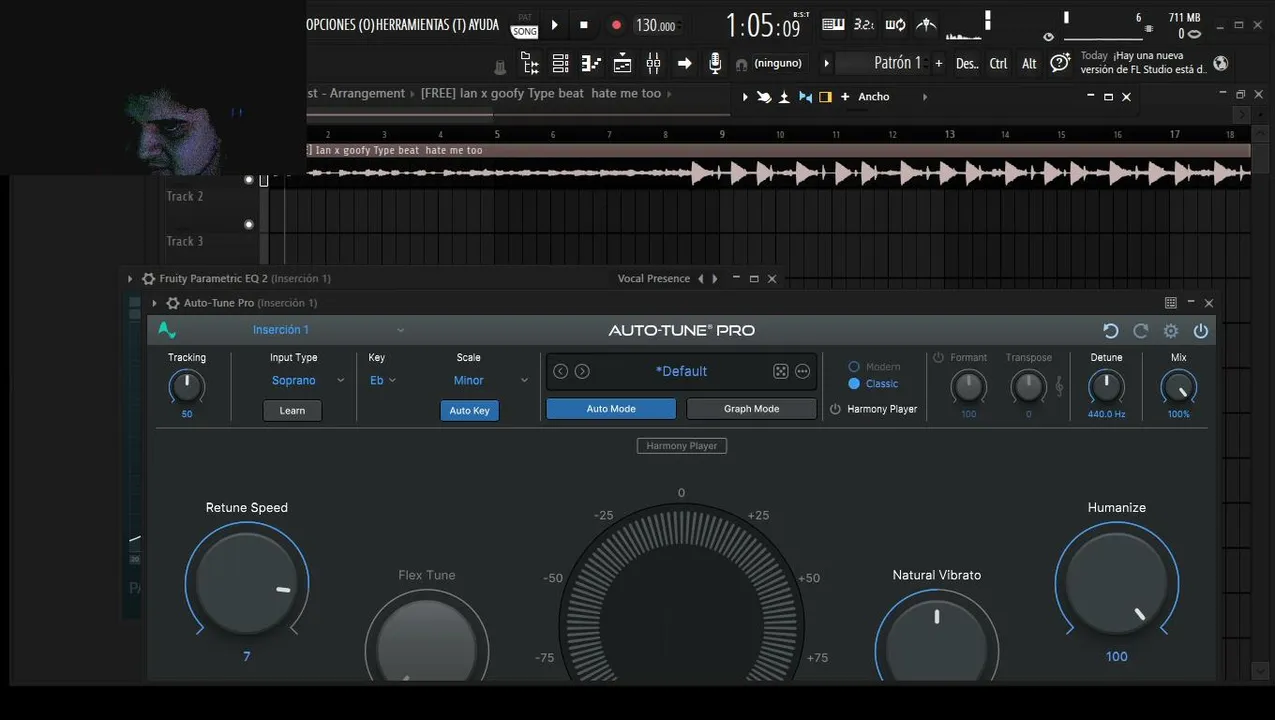Viewport: 1275px width, 720px height.
Task: Click the globe online news icon
Action: pyautogui.click(x=1220, y=63)
